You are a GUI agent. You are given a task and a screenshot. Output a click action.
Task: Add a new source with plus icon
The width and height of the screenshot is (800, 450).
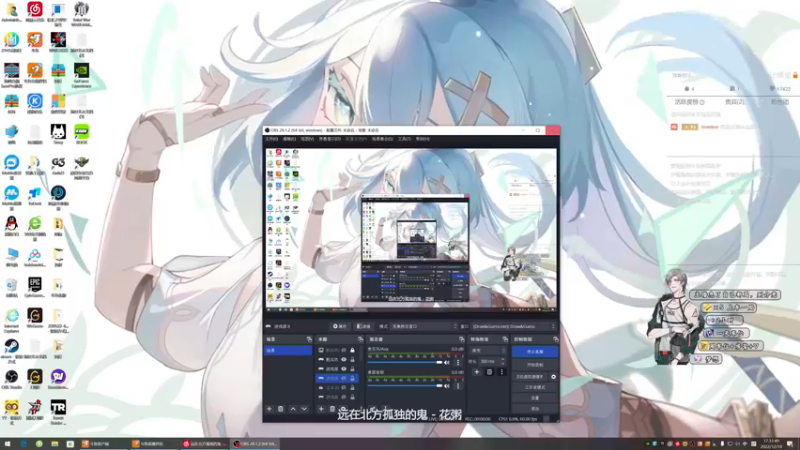(321, 409)
